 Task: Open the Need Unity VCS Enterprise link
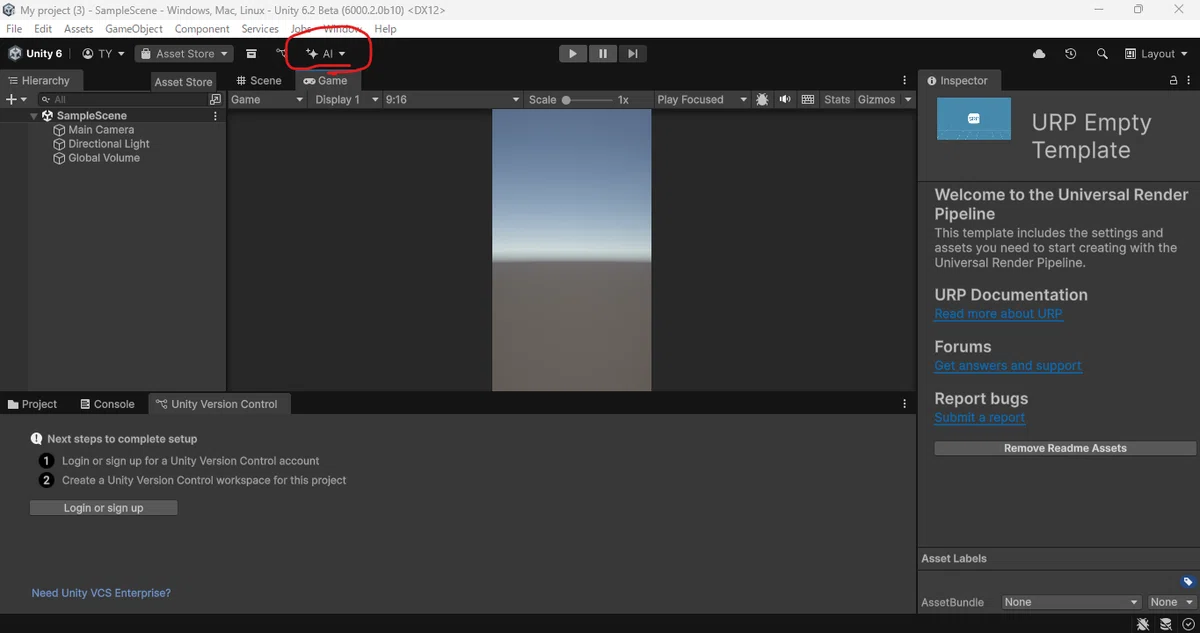[101, 593]
